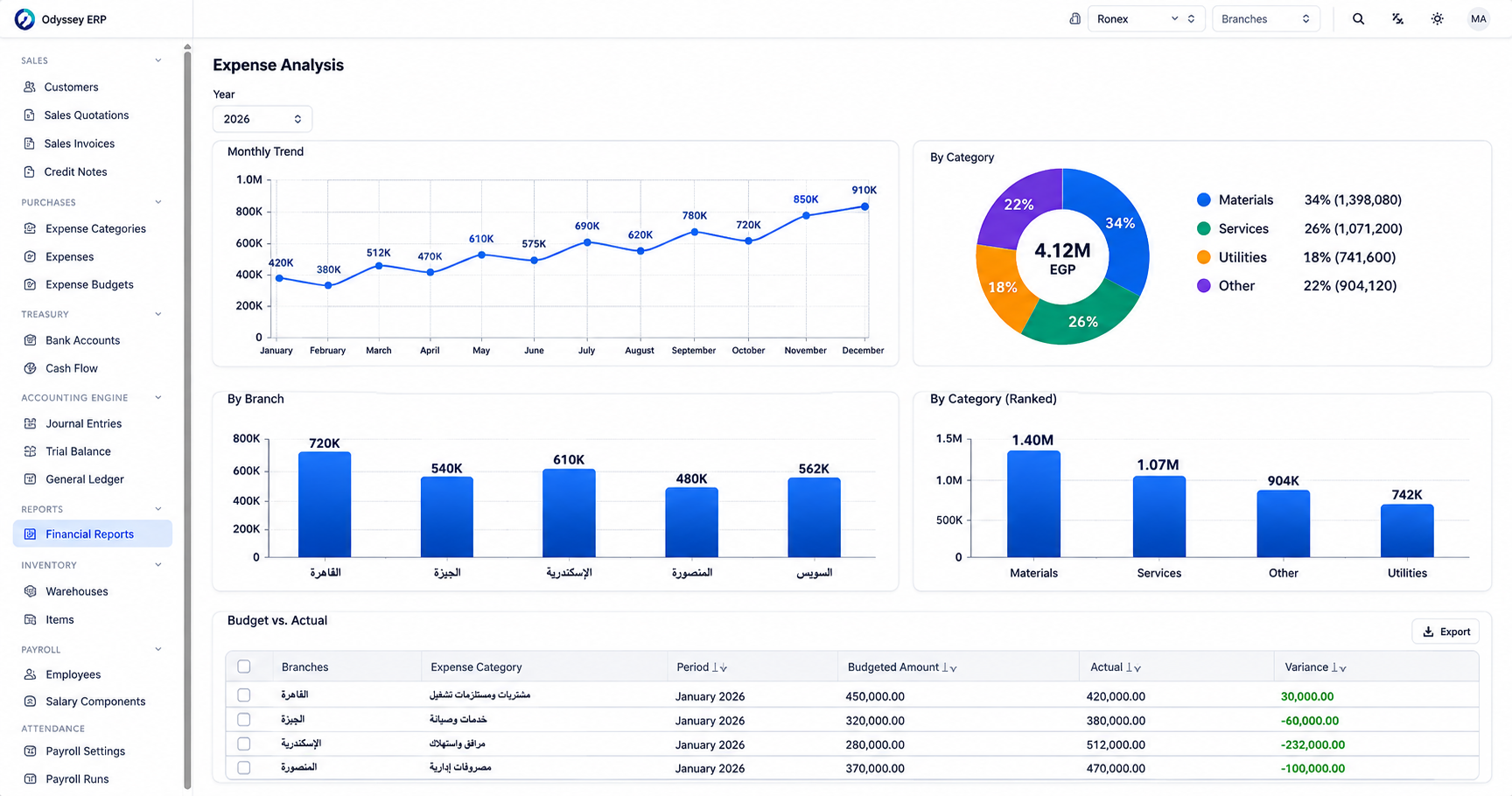
Task: Click the company building icon beside Ronex
Action: click(1074, 19)
